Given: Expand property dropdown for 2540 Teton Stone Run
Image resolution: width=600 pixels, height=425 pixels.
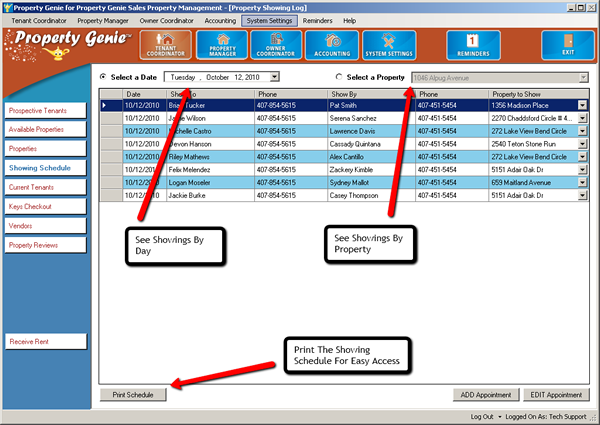Looking at the screenshot, I should (582, 144).
